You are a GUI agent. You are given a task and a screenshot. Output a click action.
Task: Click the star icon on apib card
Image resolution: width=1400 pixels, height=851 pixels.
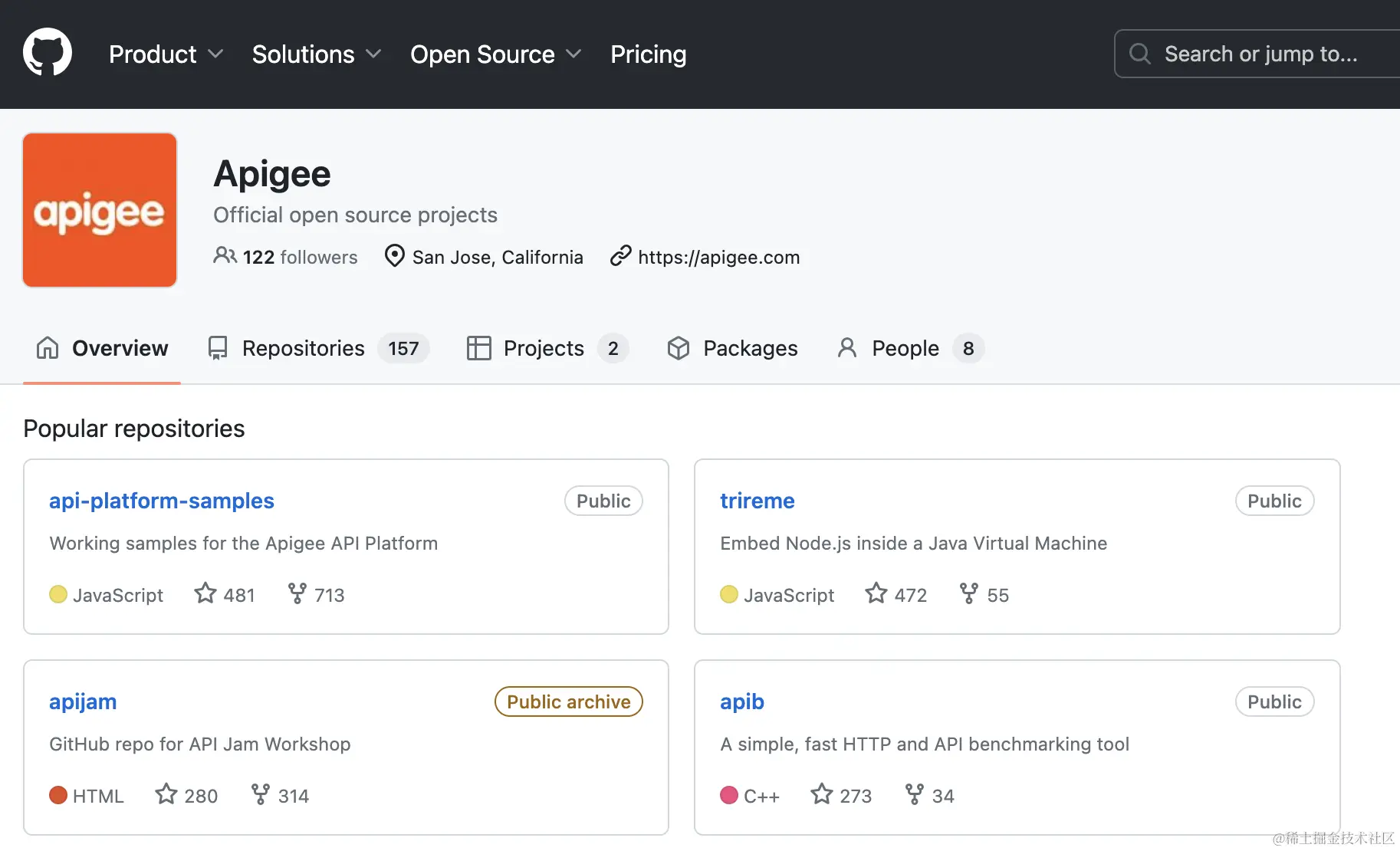(x=822, y=794)
